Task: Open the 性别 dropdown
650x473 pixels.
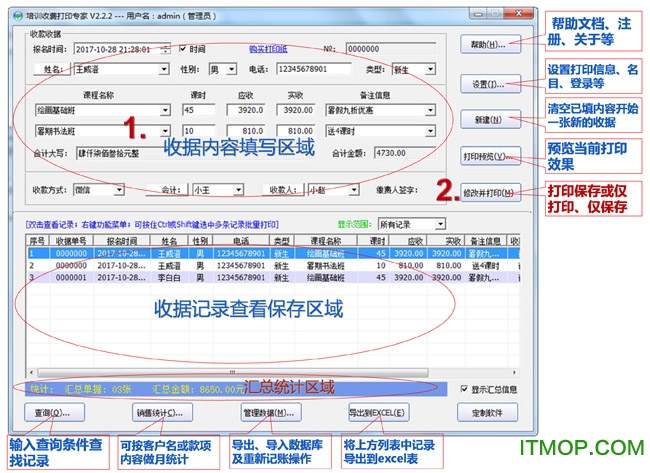Action: [232, 69]
